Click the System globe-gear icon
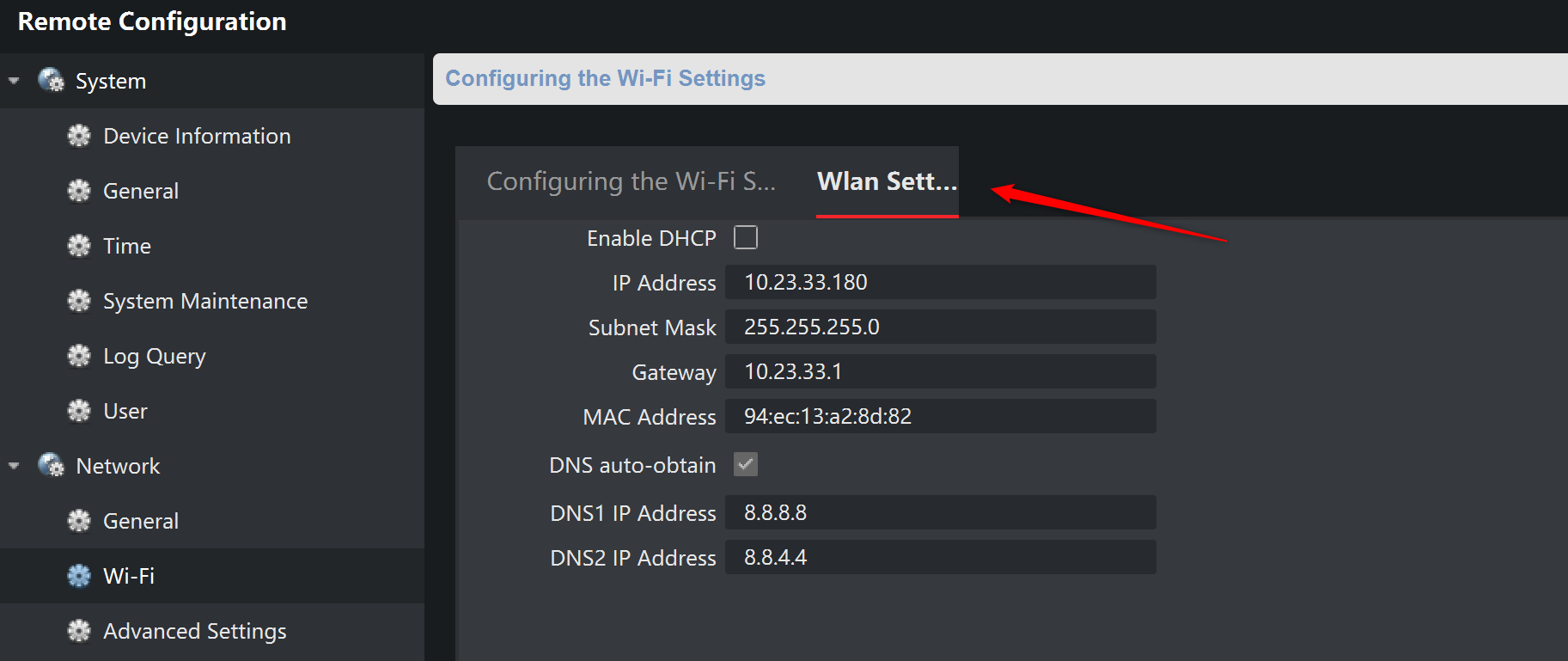 [x=52, y=81]
